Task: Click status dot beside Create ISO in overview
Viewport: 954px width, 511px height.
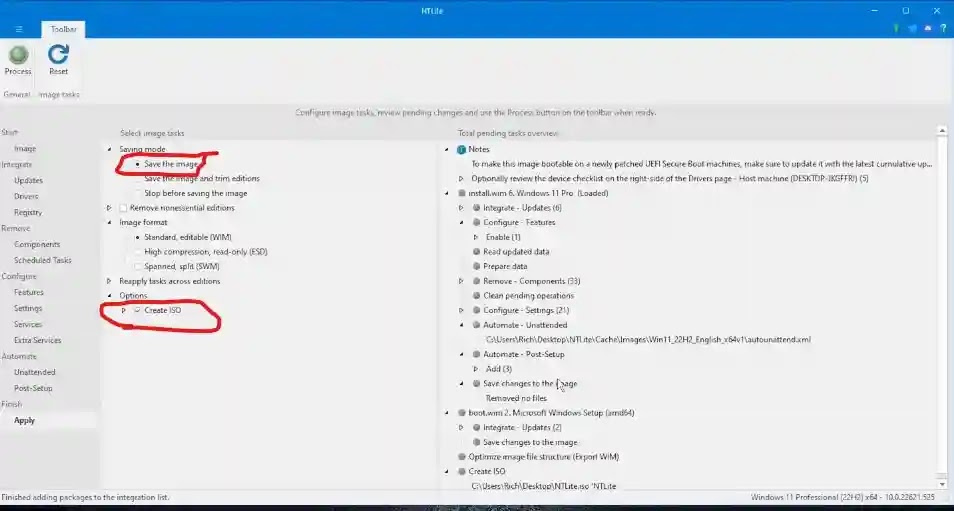Action: pos(462,471)
